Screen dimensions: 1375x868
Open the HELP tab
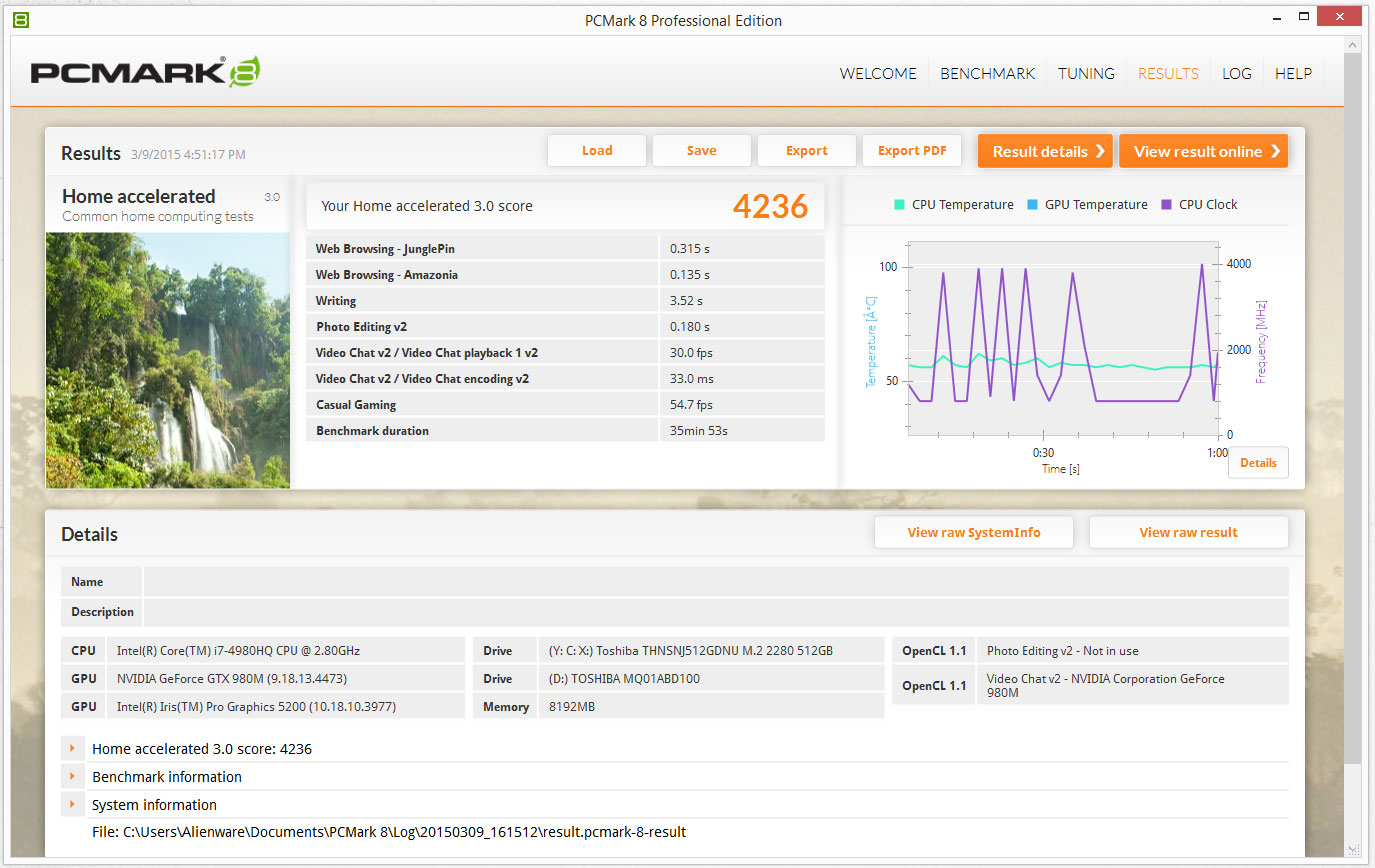1293,73
